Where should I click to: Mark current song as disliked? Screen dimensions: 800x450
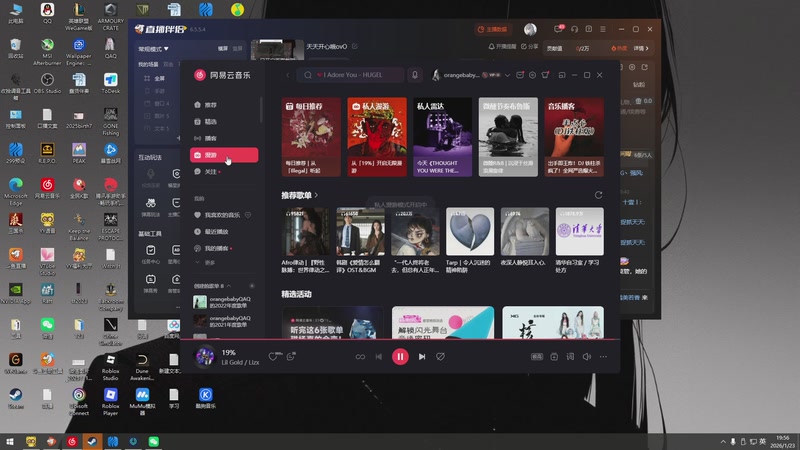point(440,357)
